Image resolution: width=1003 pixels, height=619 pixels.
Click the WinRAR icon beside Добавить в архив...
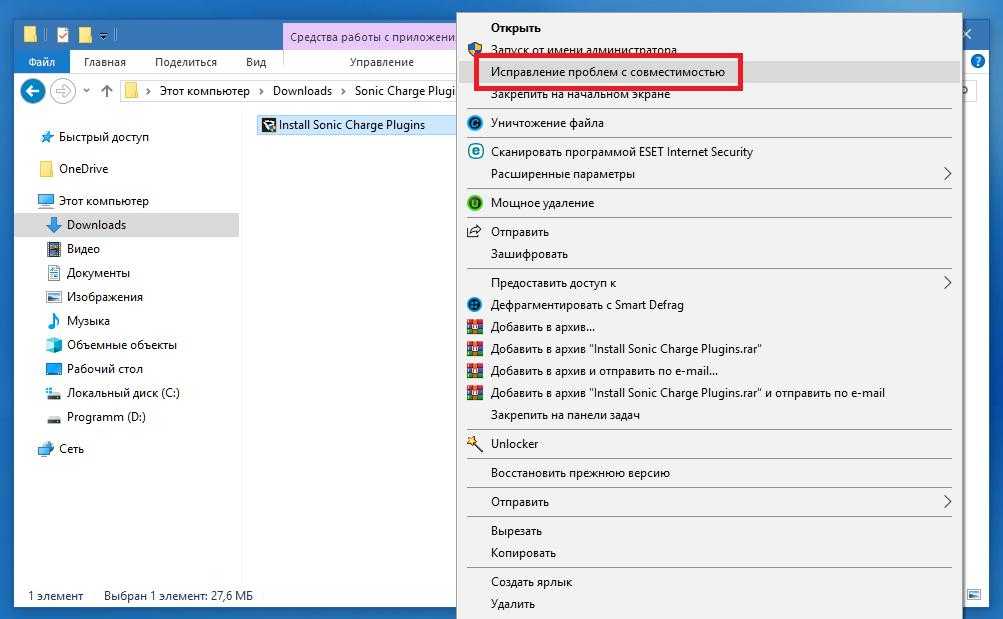[475, 327]
